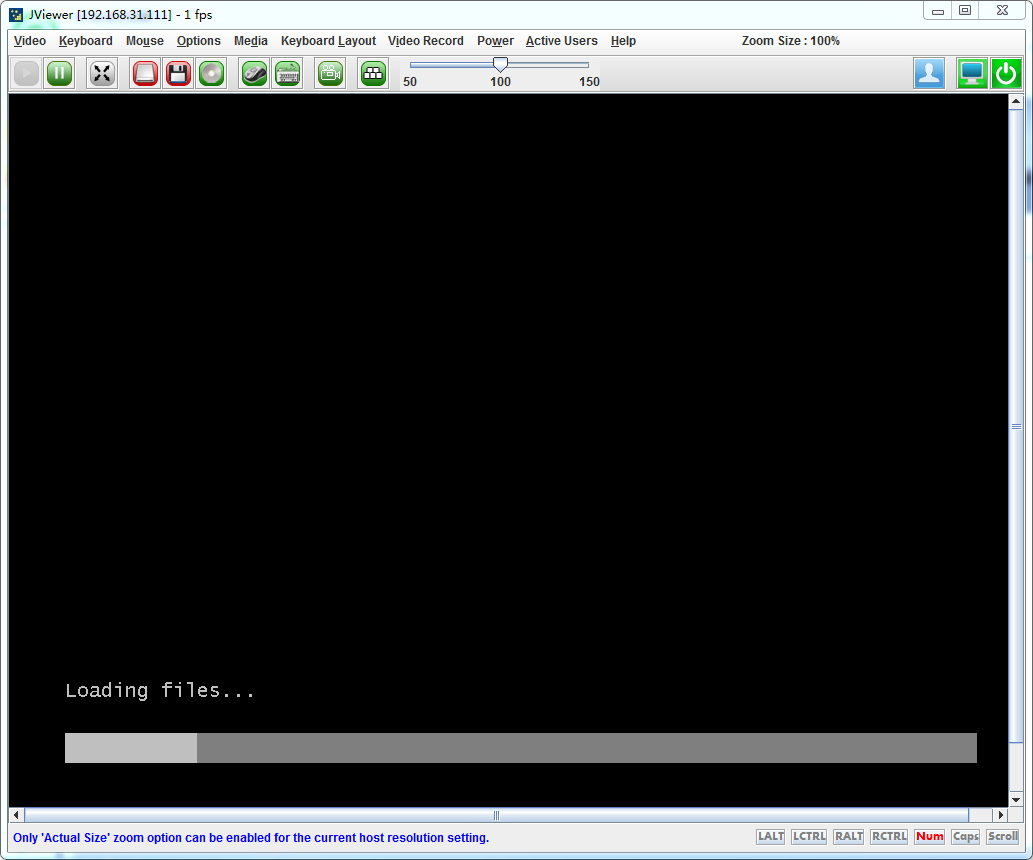1033x860 pixels.
Task: Open the Keyboard Layout menu
Action: (x=328, y=41)
